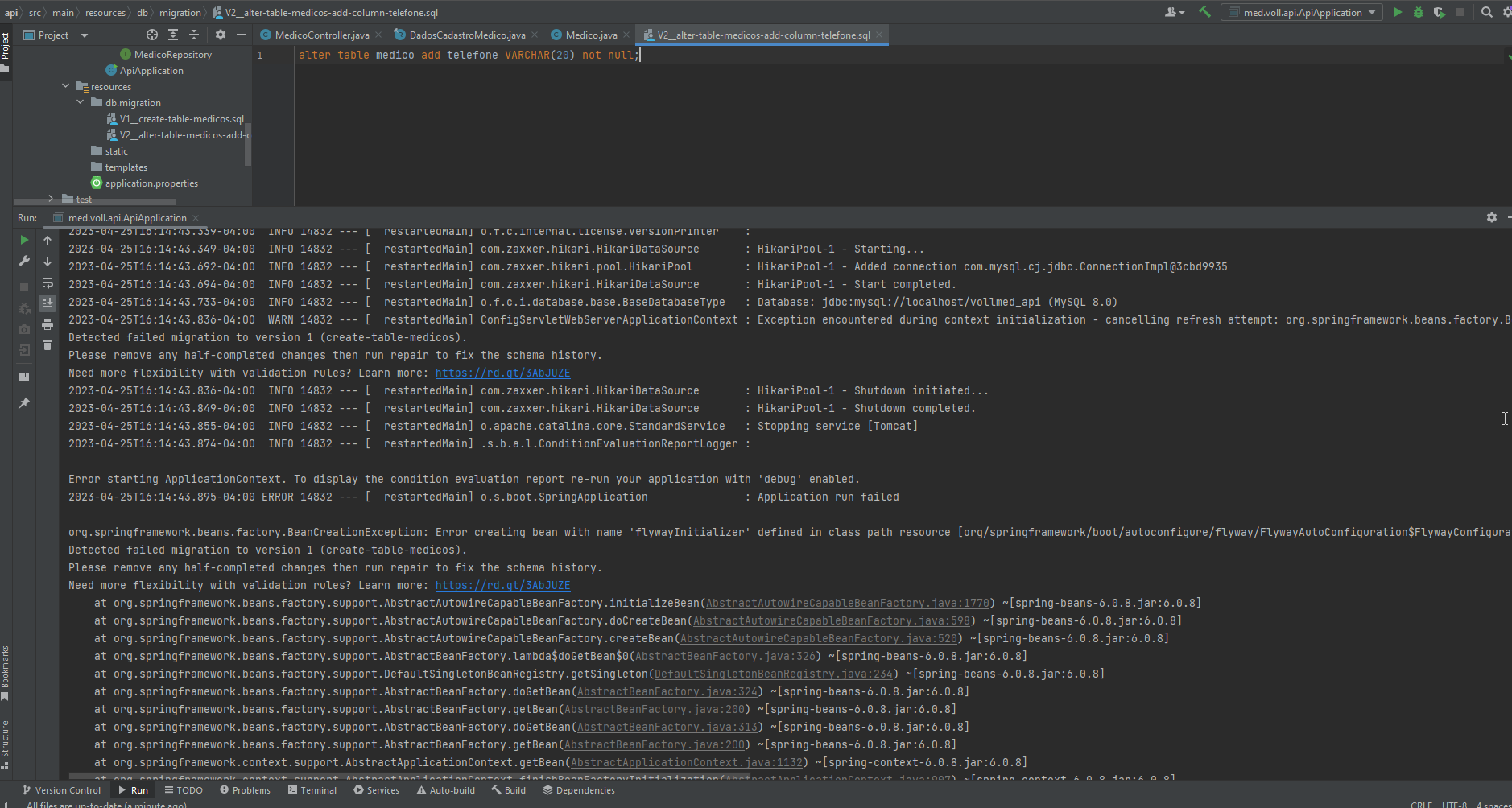The image size is (1512, 808).
Task: Click Select Opened File crosshair icon
Action: click(152, 35)
